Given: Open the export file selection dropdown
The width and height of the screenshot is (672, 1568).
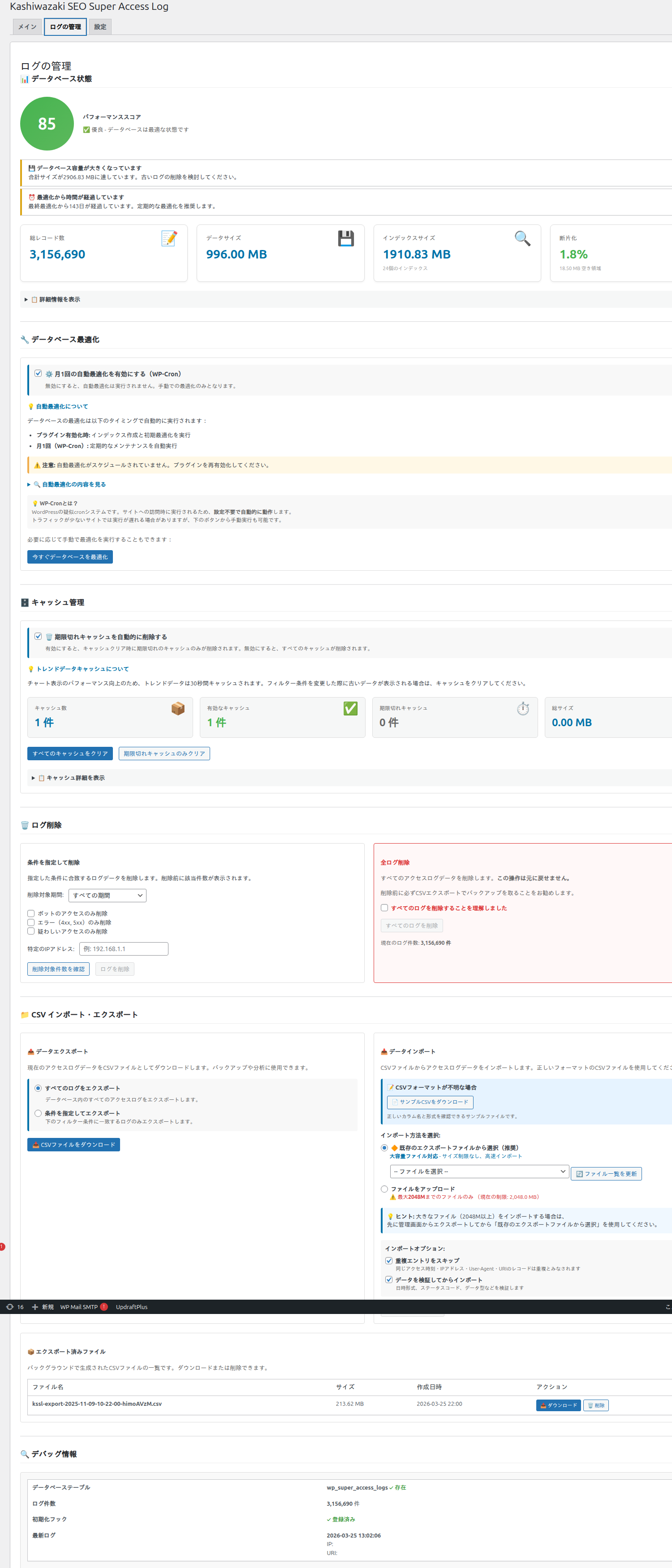Looking at the screenshot, I should click(479, 1172).
